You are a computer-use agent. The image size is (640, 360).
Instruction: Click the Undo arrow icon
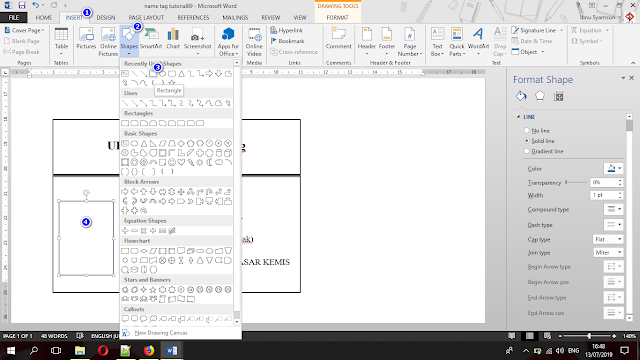pos(36,5)
